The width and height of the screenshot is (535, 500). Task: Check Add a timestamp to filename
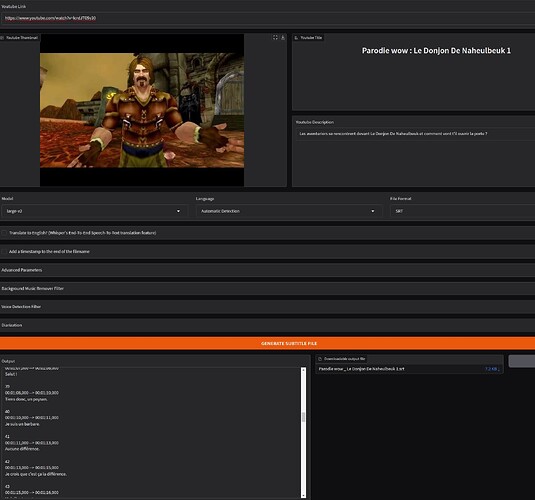pyautogui.click(x=4, y=252)
